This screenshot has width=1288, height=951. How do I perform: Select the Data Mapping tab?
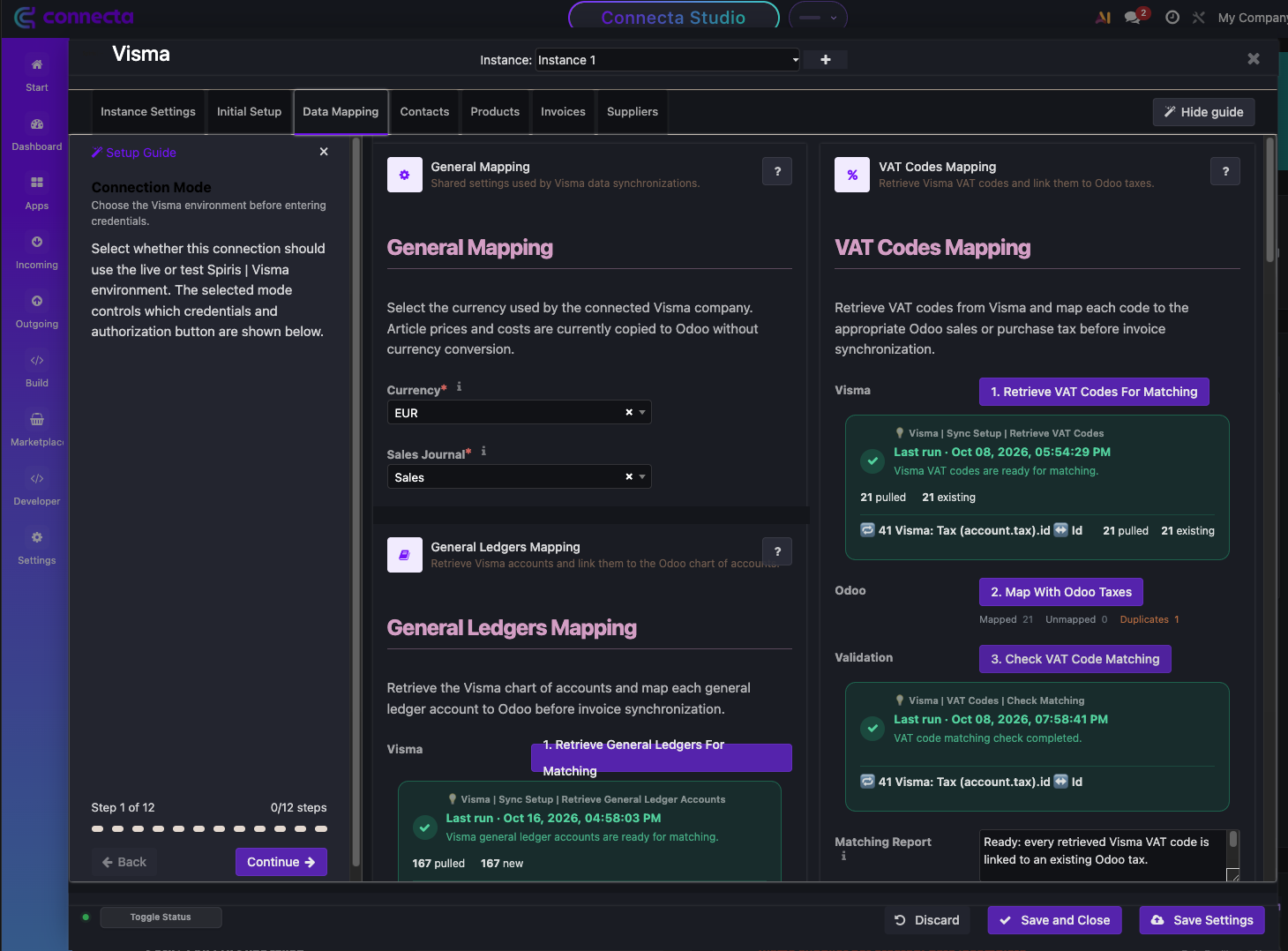(x=341, y=112)
